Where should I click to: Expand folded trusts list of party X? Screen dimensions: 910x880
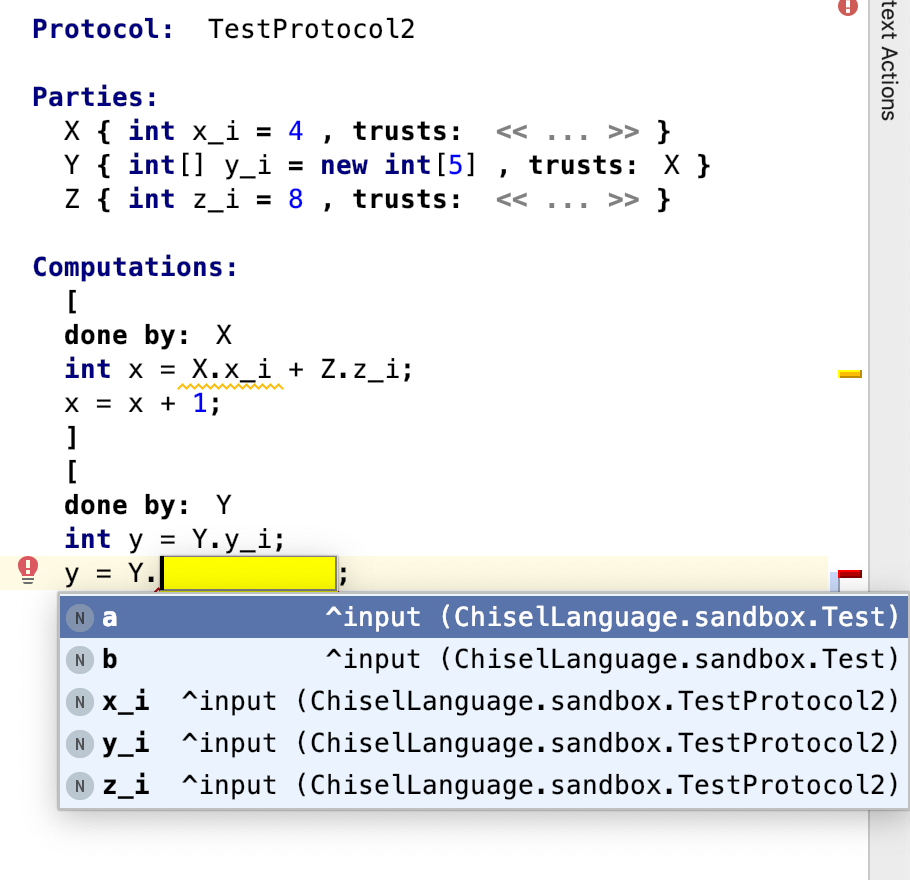[x=566, y=131]
